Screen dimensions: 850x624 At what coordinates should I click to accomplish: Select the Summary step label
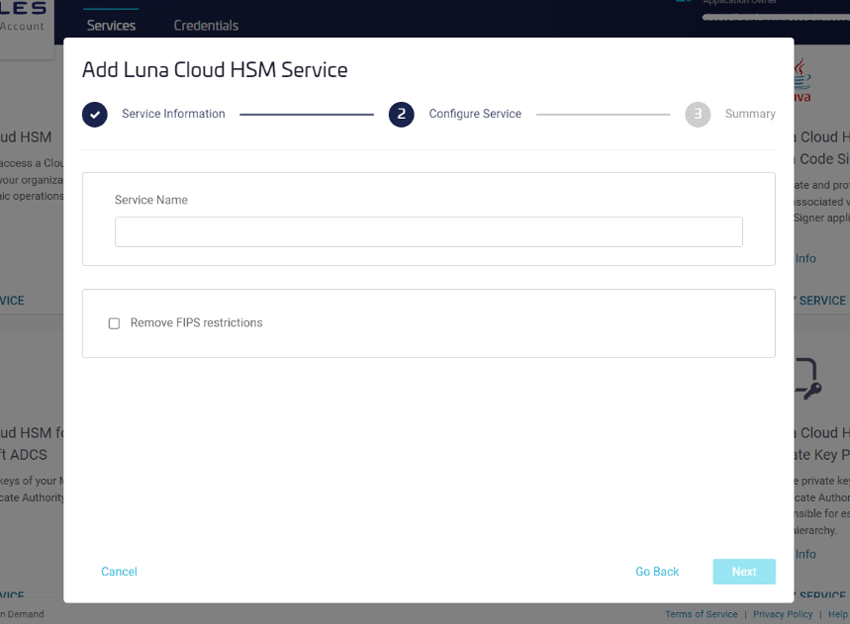tap(750, 114)
